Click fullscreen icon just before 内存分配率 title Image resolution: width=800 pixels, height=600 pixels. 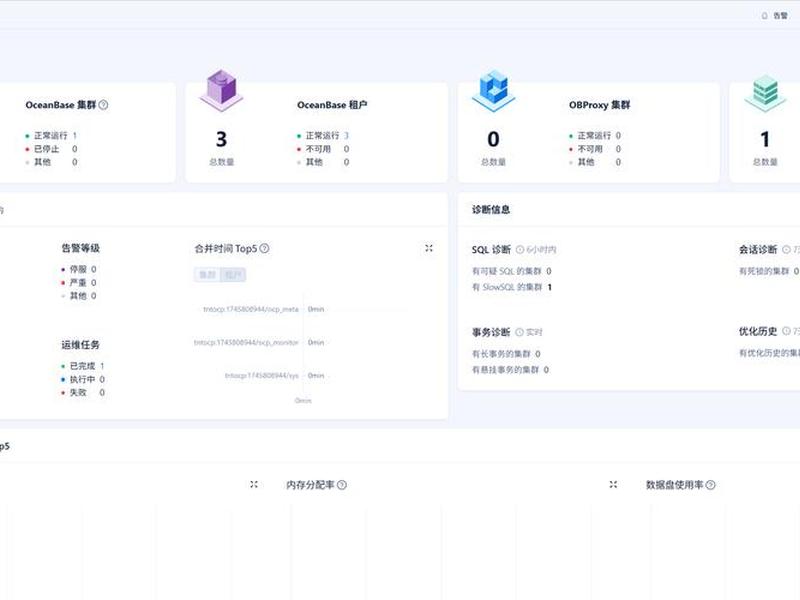(254, 484)
